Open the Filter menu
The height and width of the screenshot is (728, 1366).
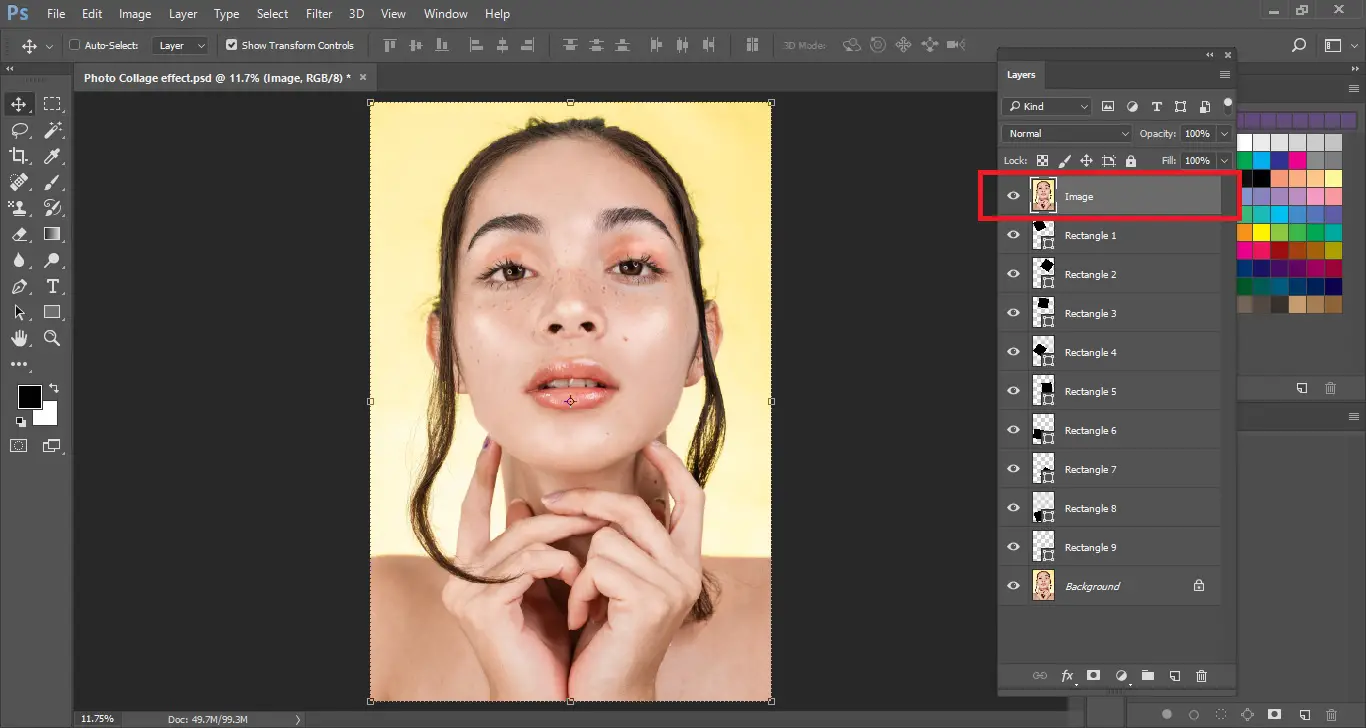(318, 13)
